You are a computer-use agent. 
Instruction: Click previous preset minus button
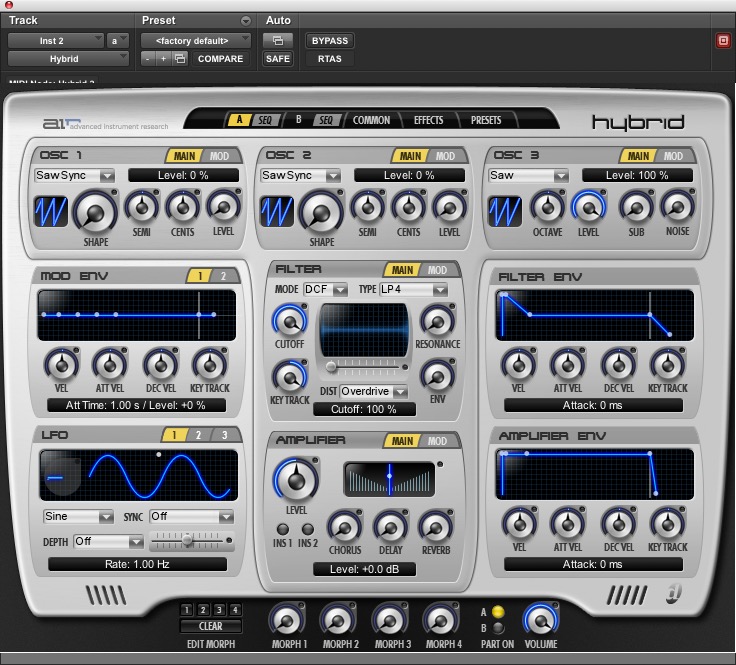148,59
